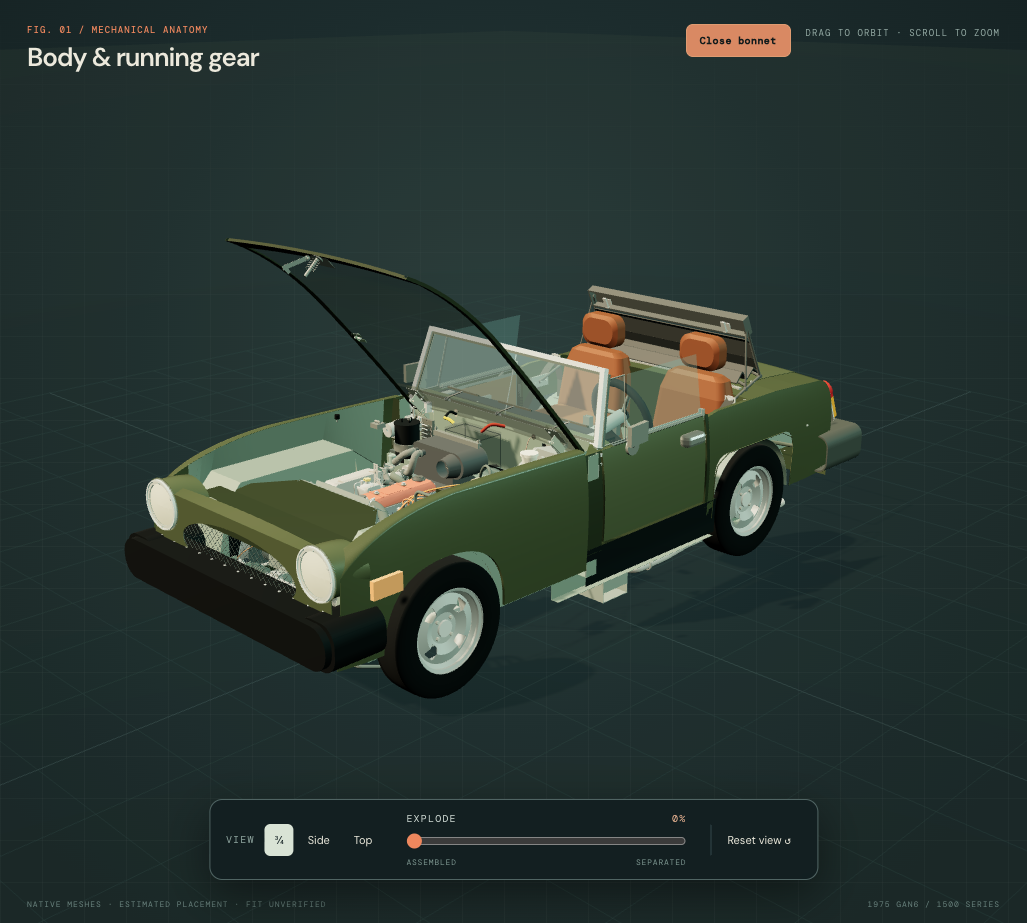Click the 'SEPARATED' label
This screenshot has width=1027, height=923.
pyautogui.click(x=661, y=862)
